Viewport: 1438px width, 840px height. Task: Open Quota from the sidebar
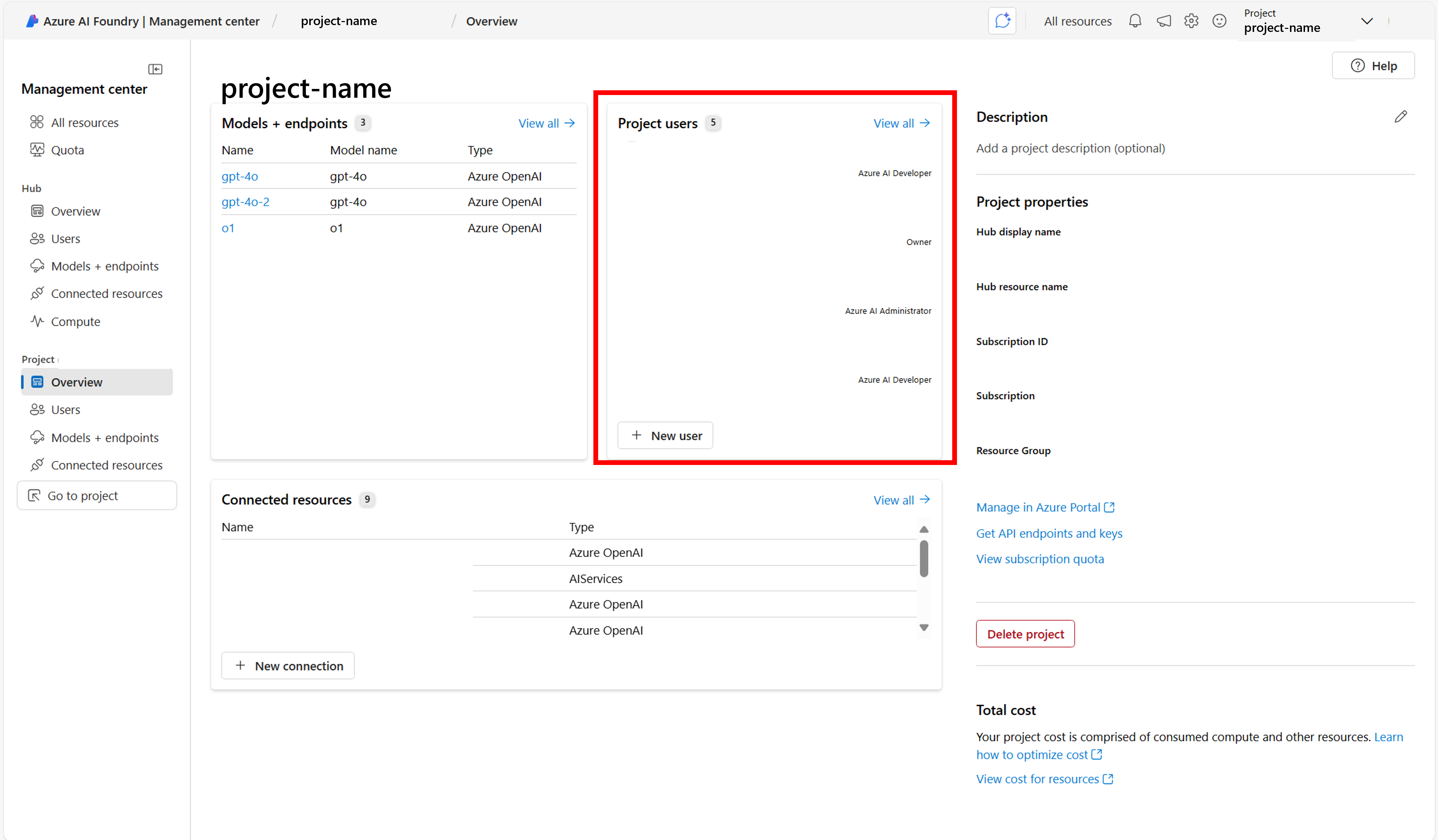(x=67, y=150)
